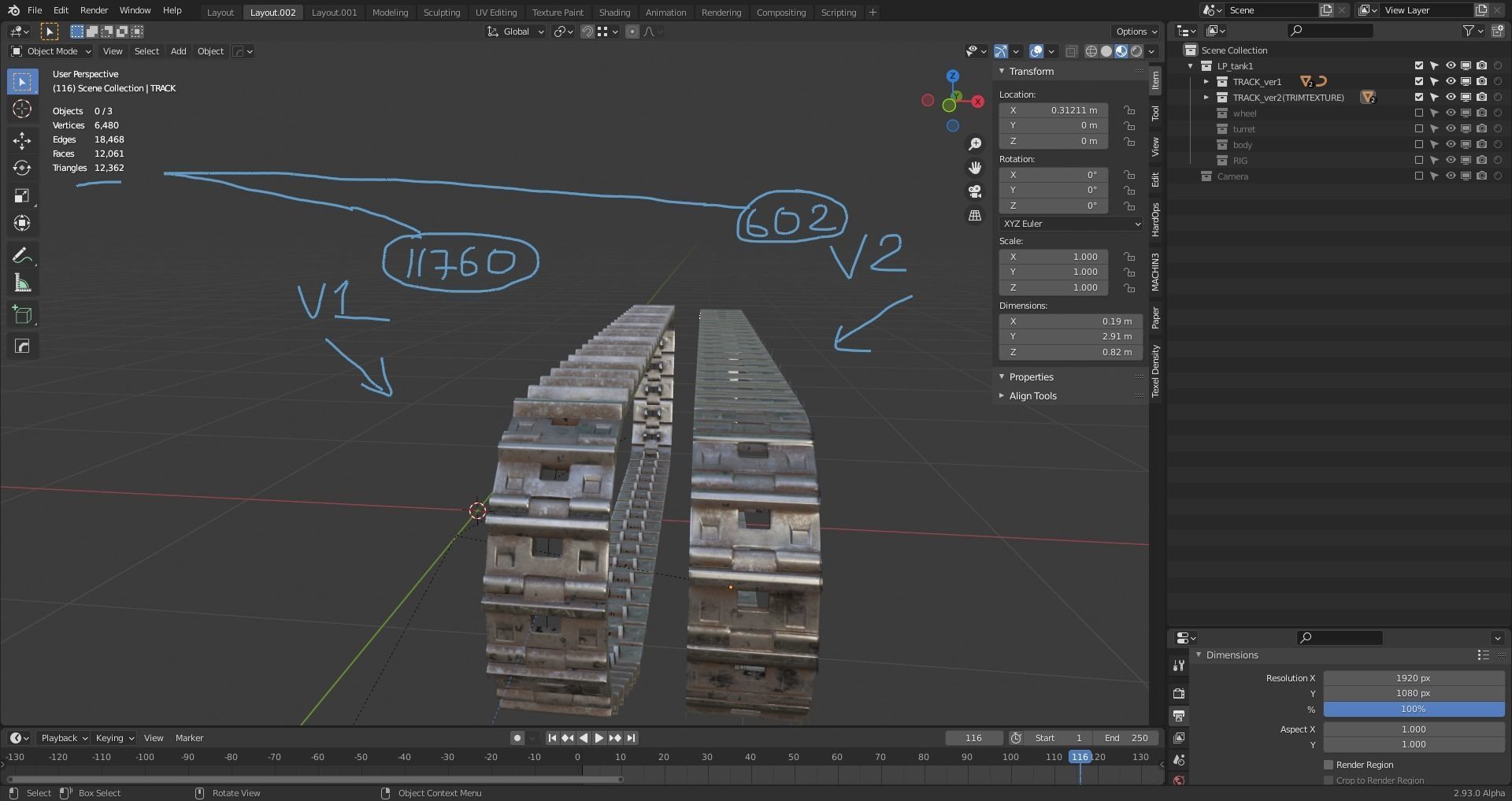Switch to the UV Editing workspace tab
Image resolution: width=1512 pixels, height=801 pixels.
(495, 13)
